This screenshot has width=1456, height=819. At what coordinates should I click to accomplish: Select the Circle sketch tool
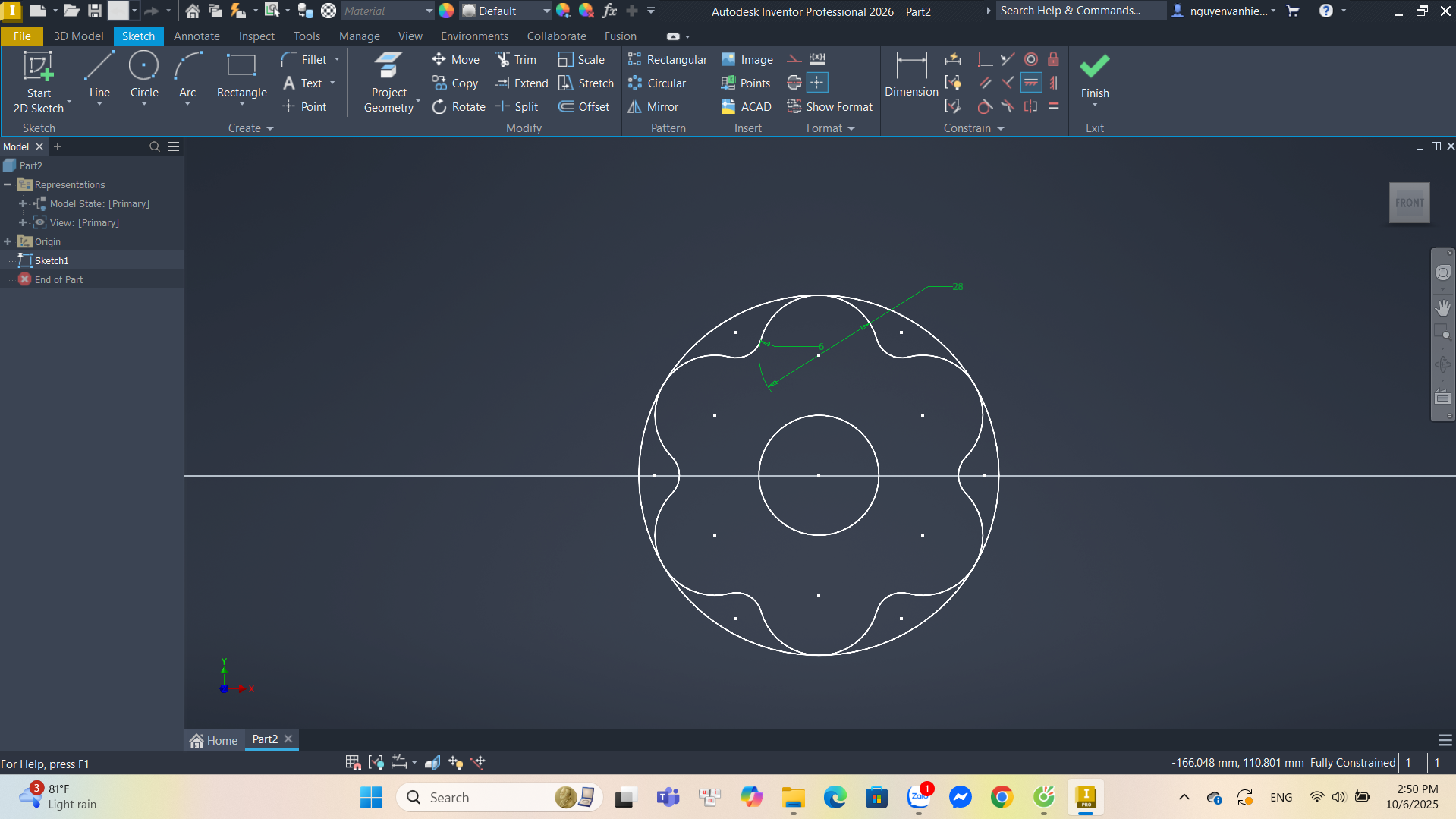[143, 75]
